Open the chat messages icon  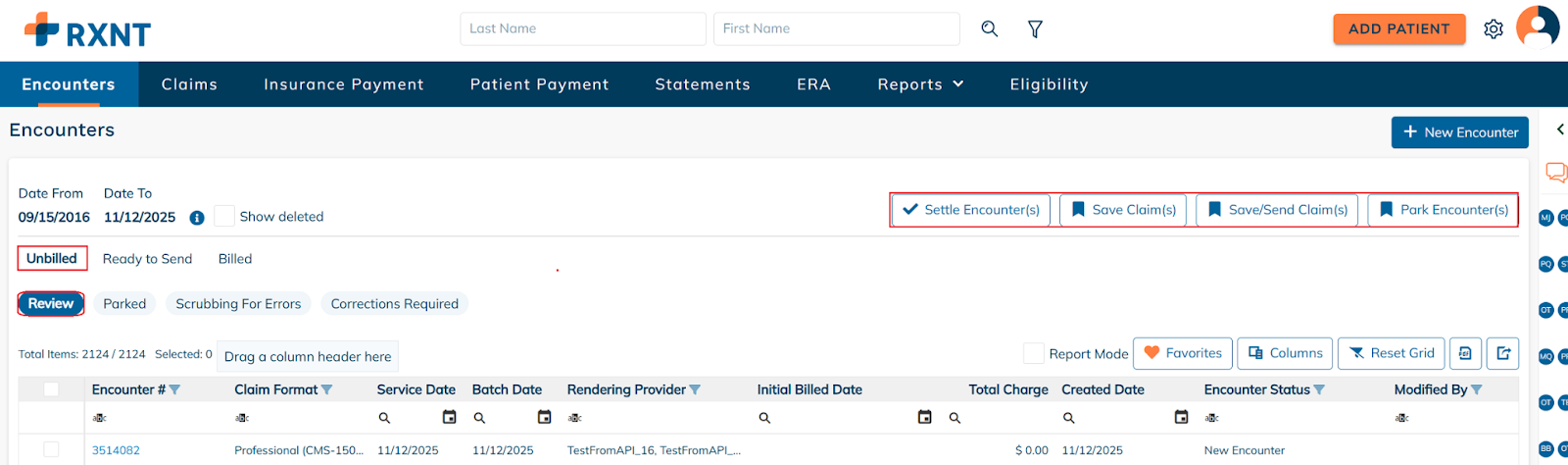1555,173
